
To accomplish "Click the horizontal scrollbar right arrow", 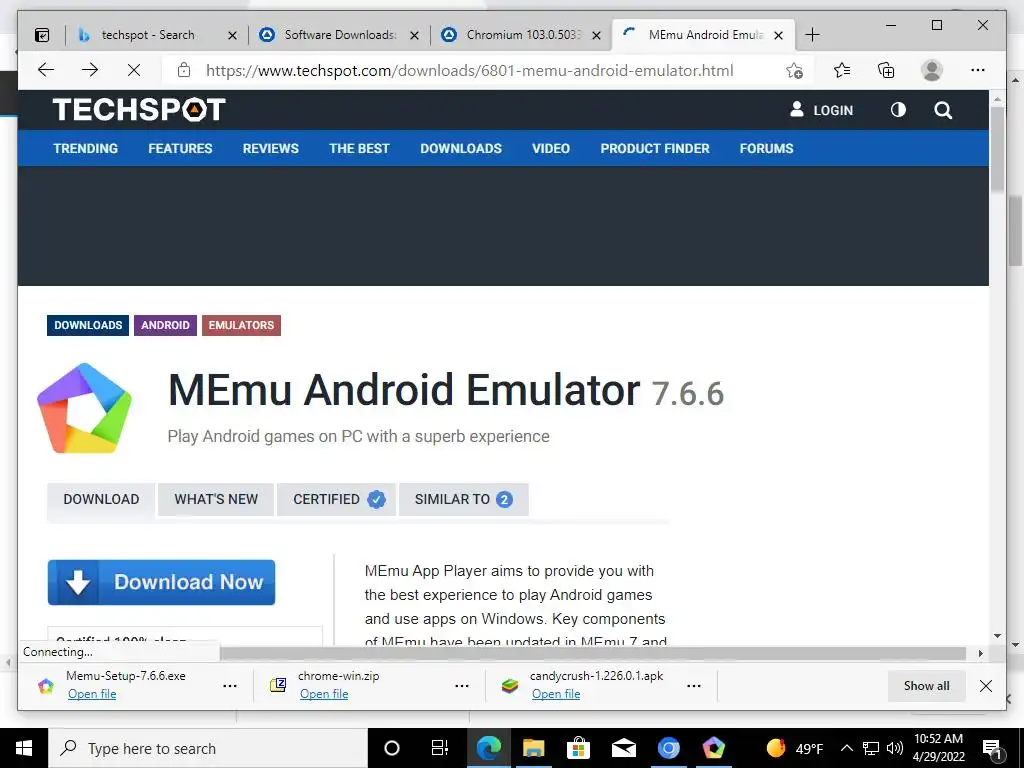I will pyautogui.click(x=980, y=653).
